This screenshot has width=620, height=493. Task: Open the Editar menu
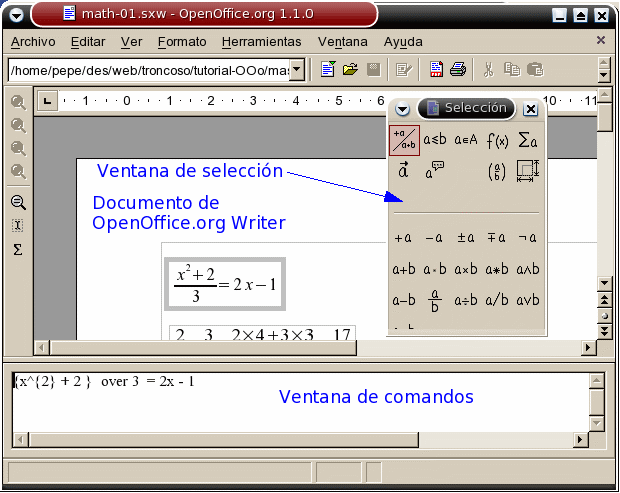88,42
